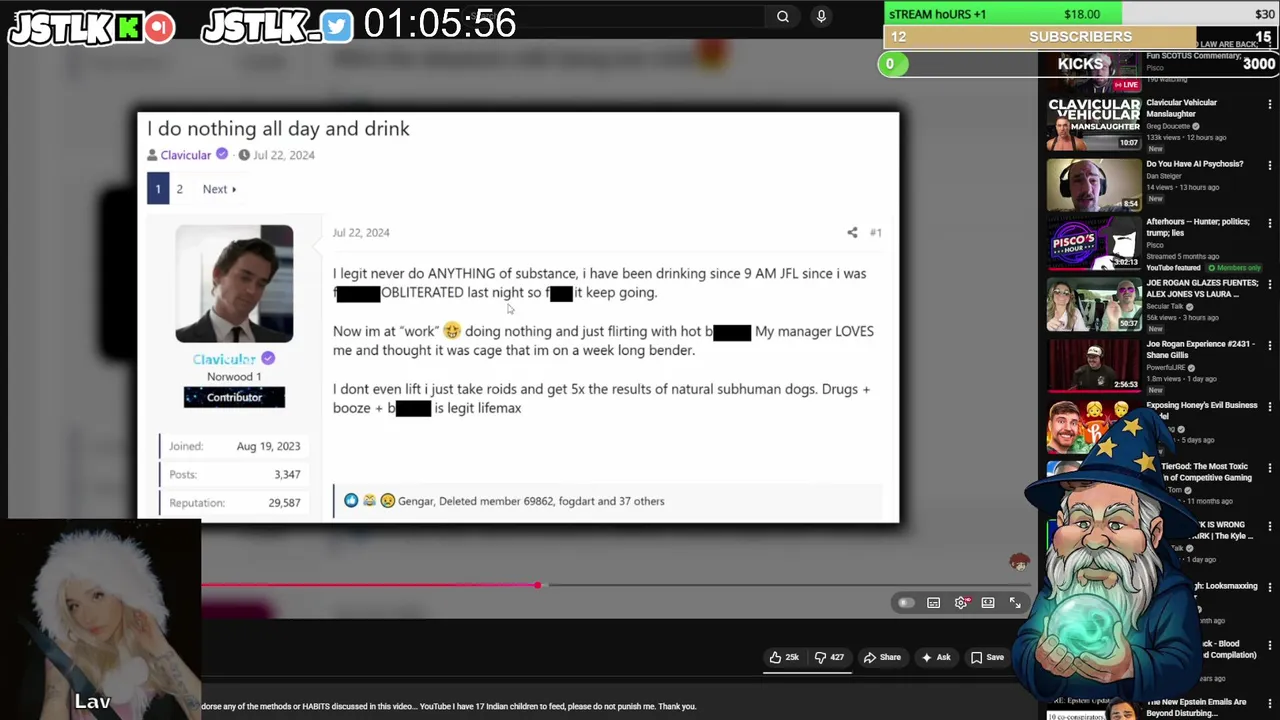Dislike the video with thumbs down 427
Image resolution: width=1280 pixels, height=720 pixels.
[829, 657]
